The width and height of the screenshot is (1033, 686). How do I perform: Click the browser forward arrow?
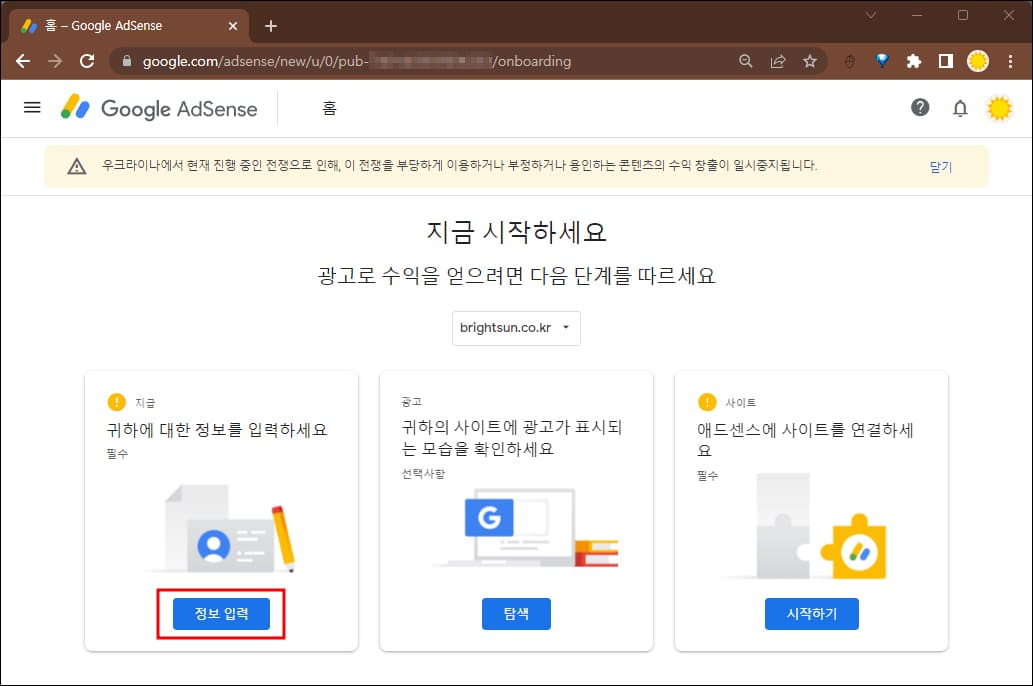pos(55,61)
